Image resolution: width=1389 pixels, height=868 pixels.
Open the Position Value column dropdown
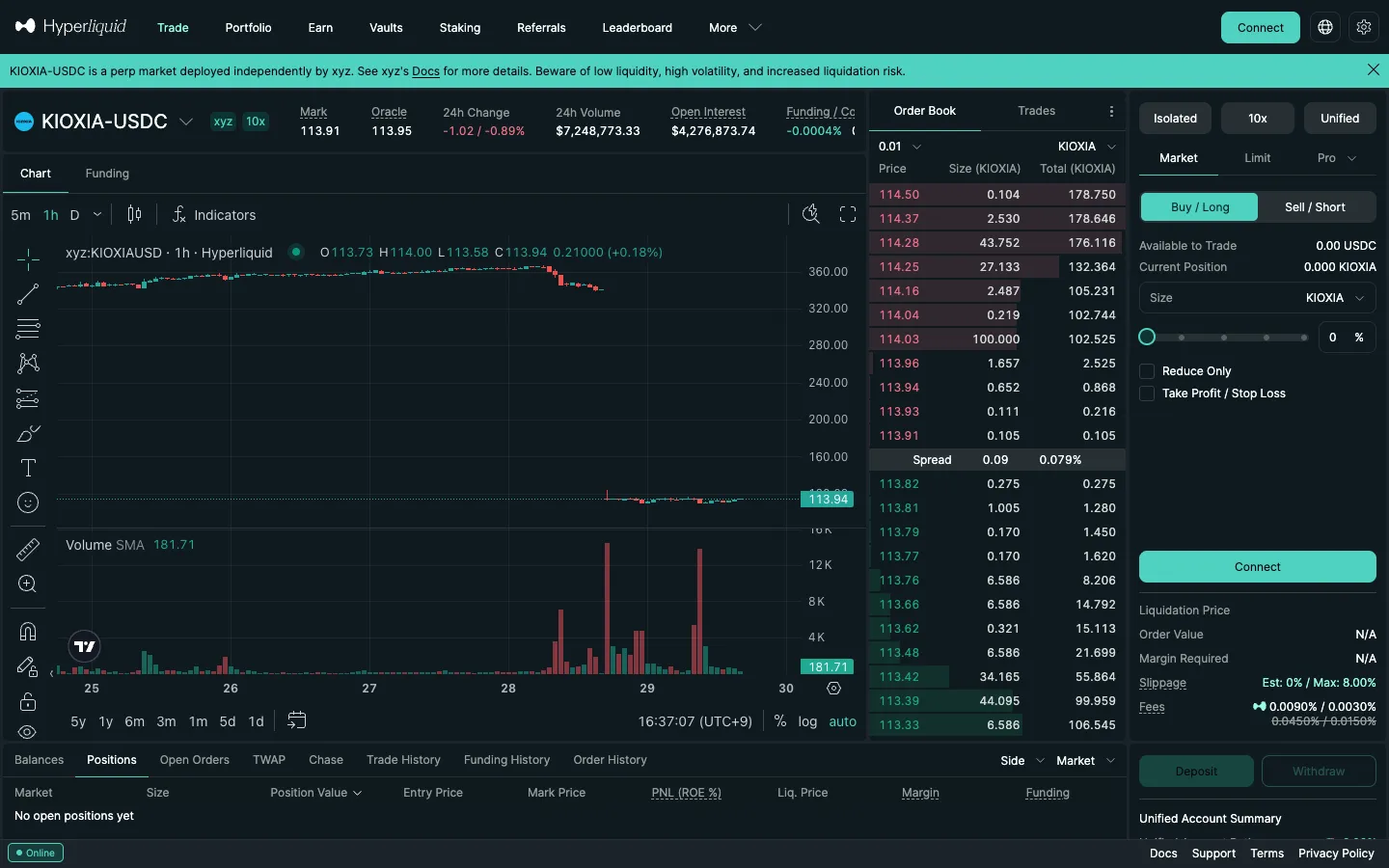pyautogui.click(x=316, y=793)
